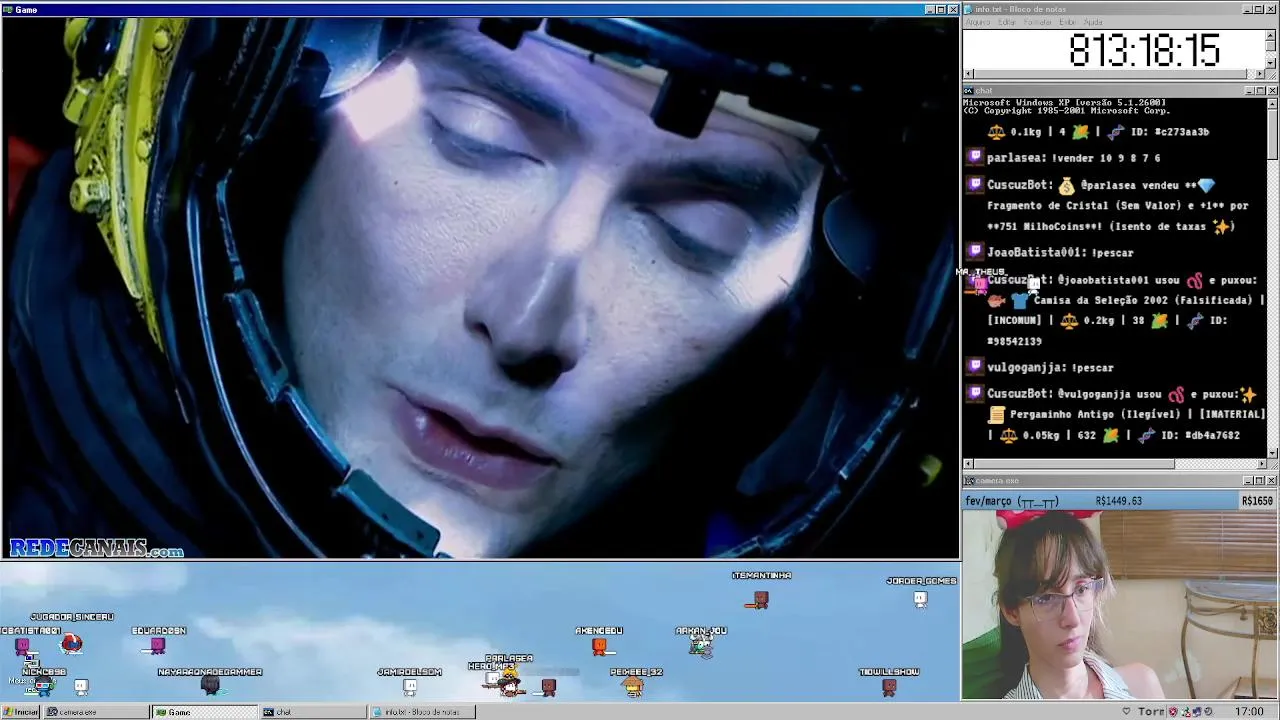Viewport: 1280px width, 720px height.
Task: Click JUGADOR_SINCERU character avatar
Action: (71, 643)
